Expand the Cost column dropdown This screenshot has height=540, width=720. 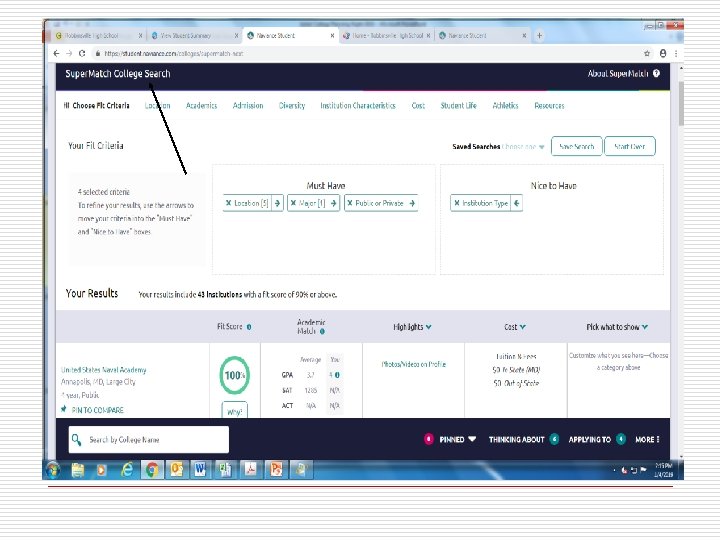point(523,327)
